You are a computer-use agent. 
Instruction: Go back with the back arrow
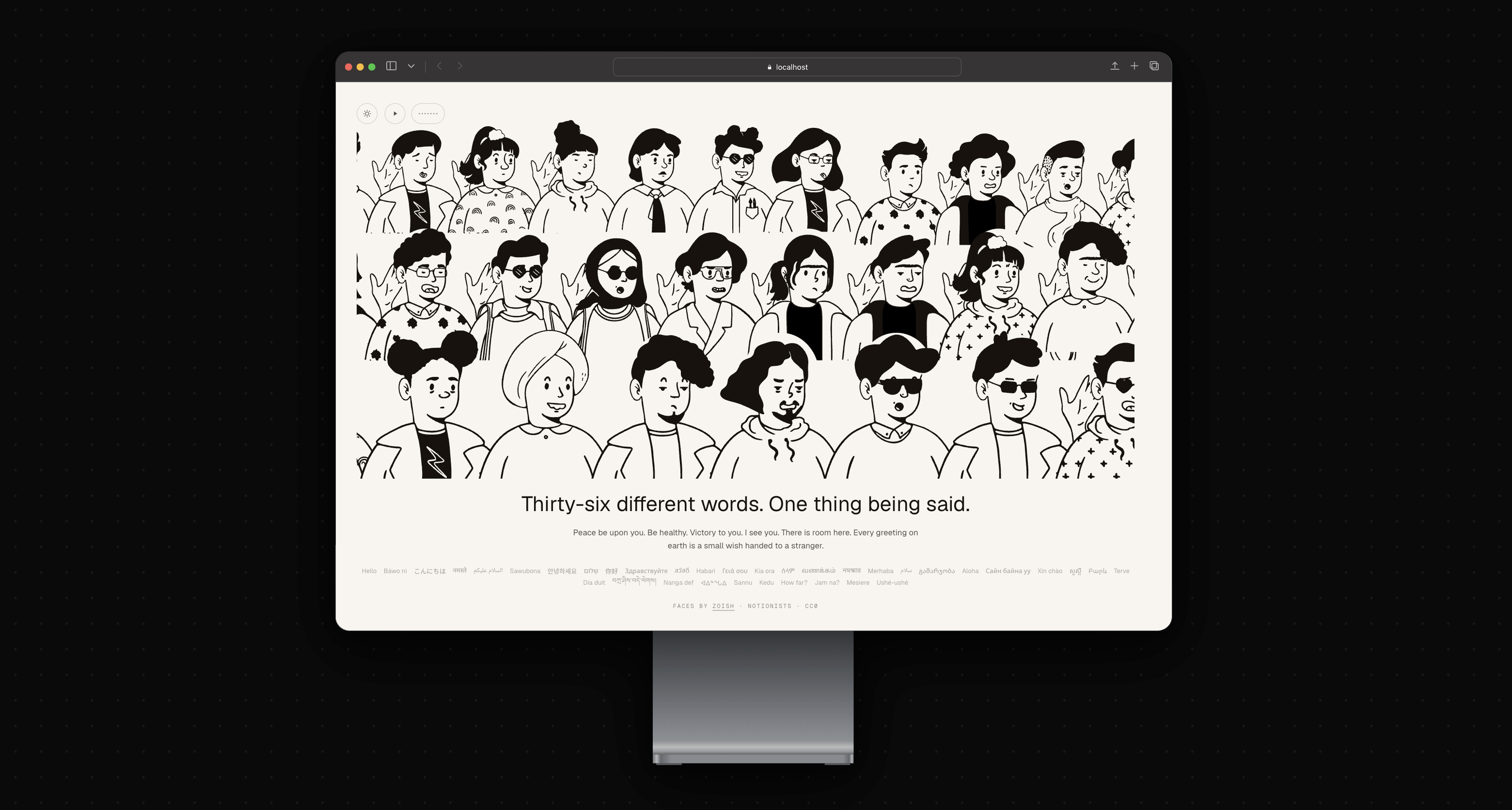tap(439, 66)
